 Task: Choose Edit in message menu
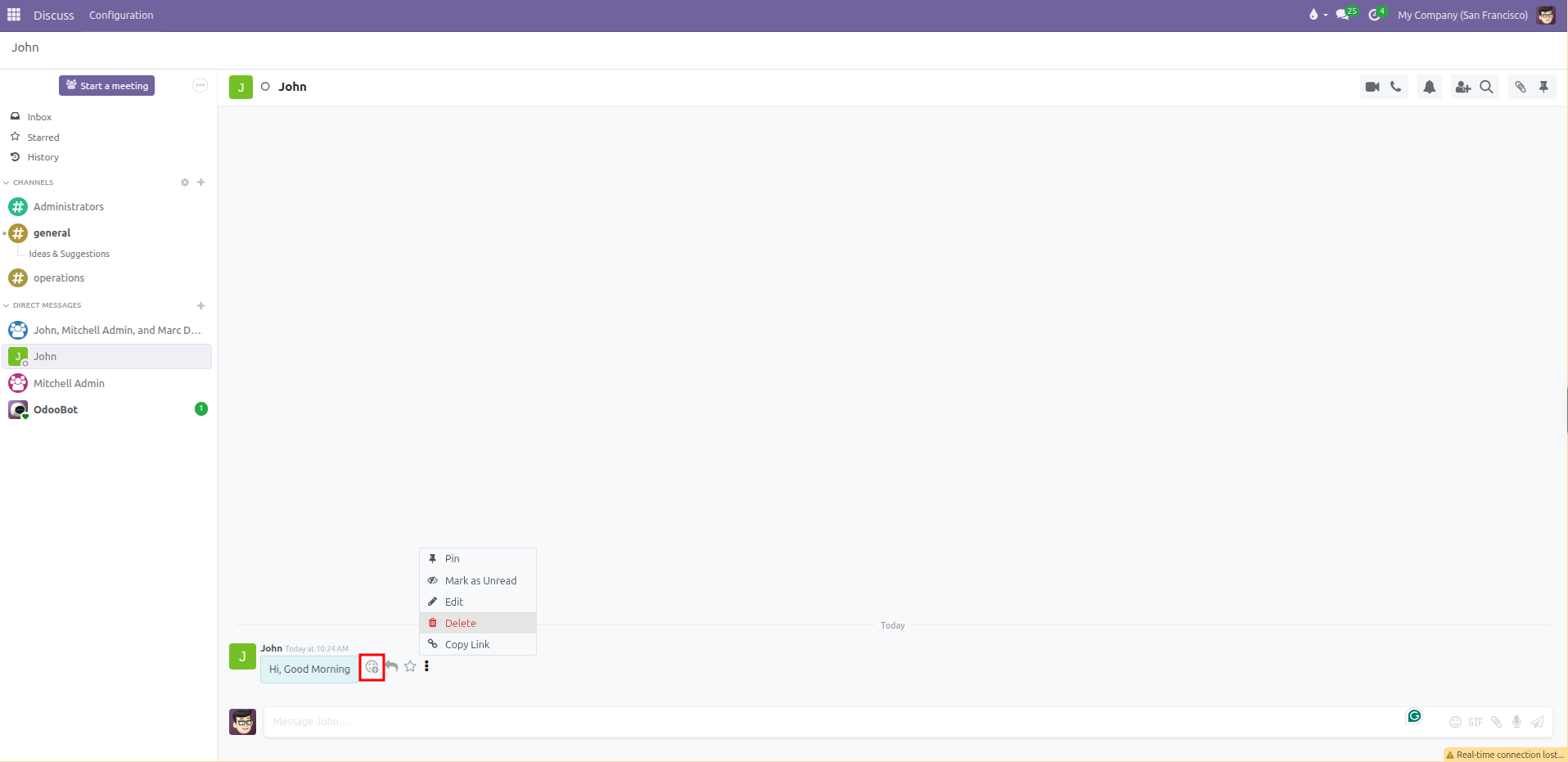click(478, 602)
